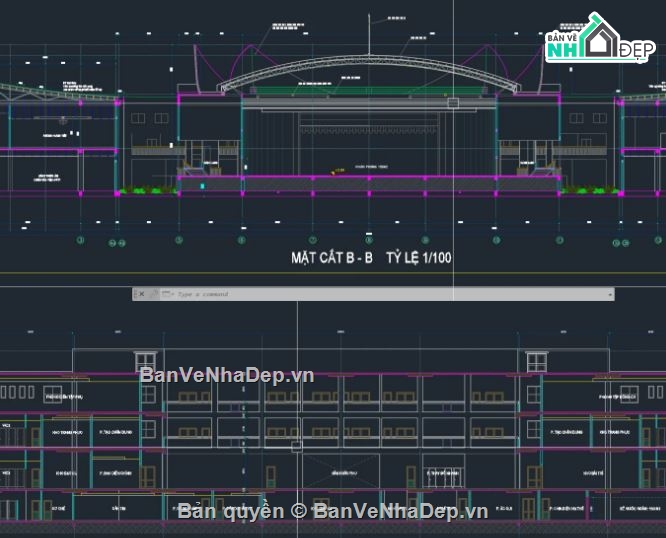Select the flagpole atop the arched roof

coord(369,34)
